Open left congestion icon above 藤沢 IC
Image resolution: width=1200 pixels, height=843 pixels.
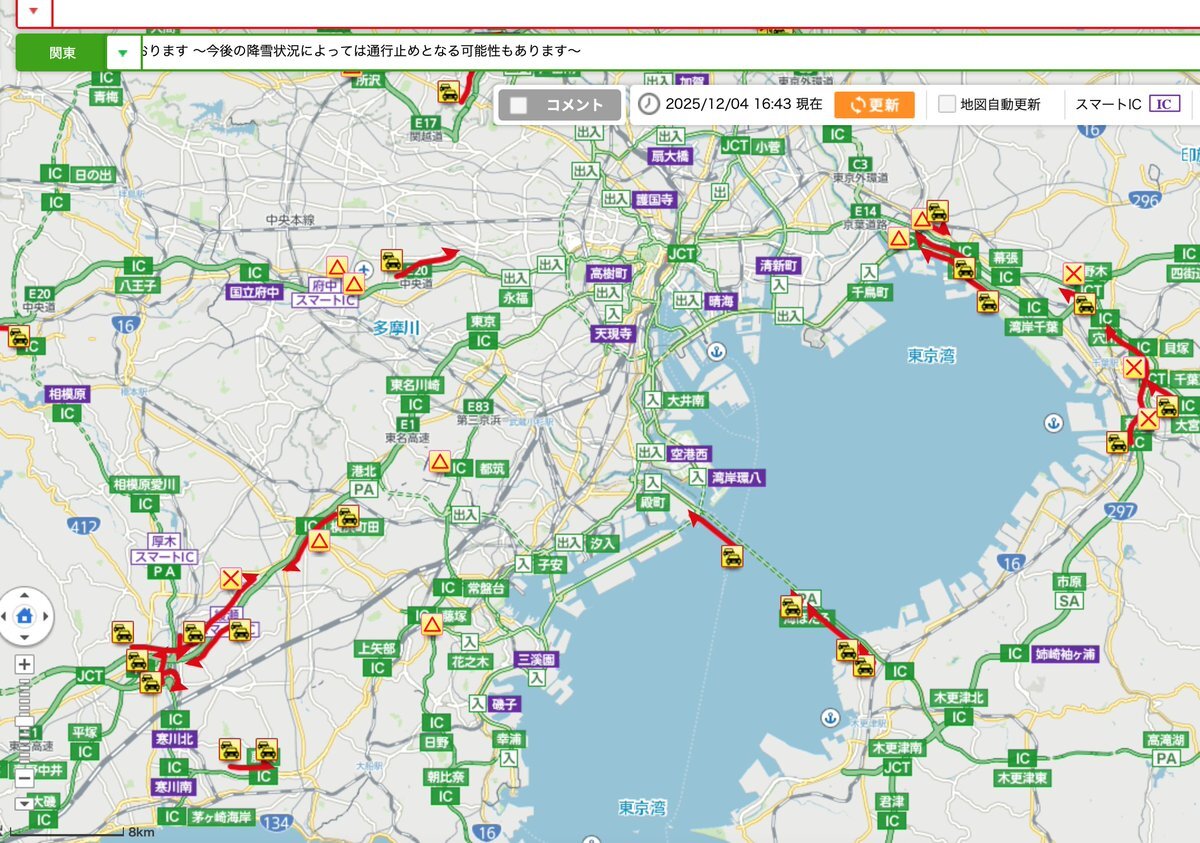[230, 749]
